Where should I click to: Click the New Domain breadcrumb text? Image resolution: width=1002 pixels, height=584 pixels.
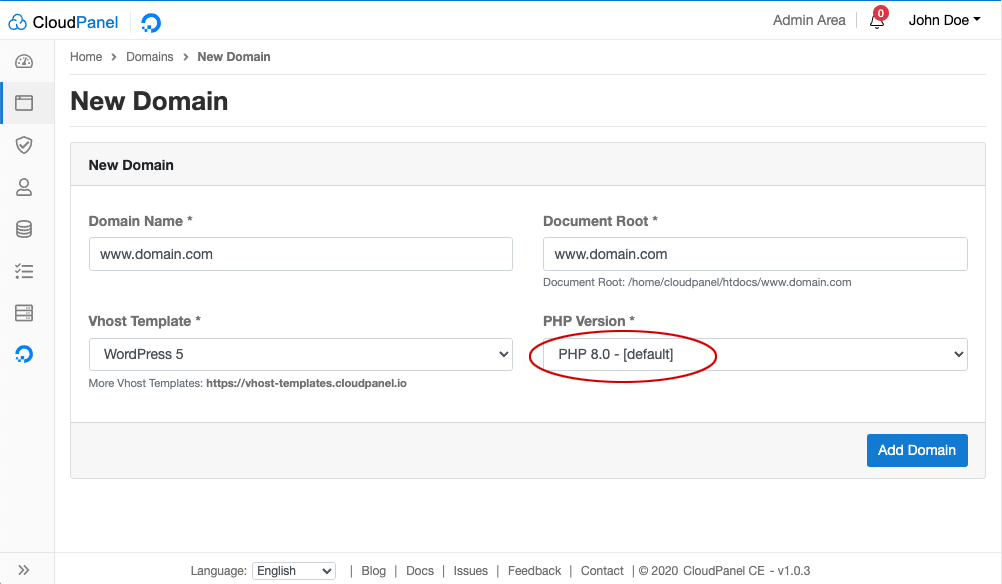[x=234, y=57]
